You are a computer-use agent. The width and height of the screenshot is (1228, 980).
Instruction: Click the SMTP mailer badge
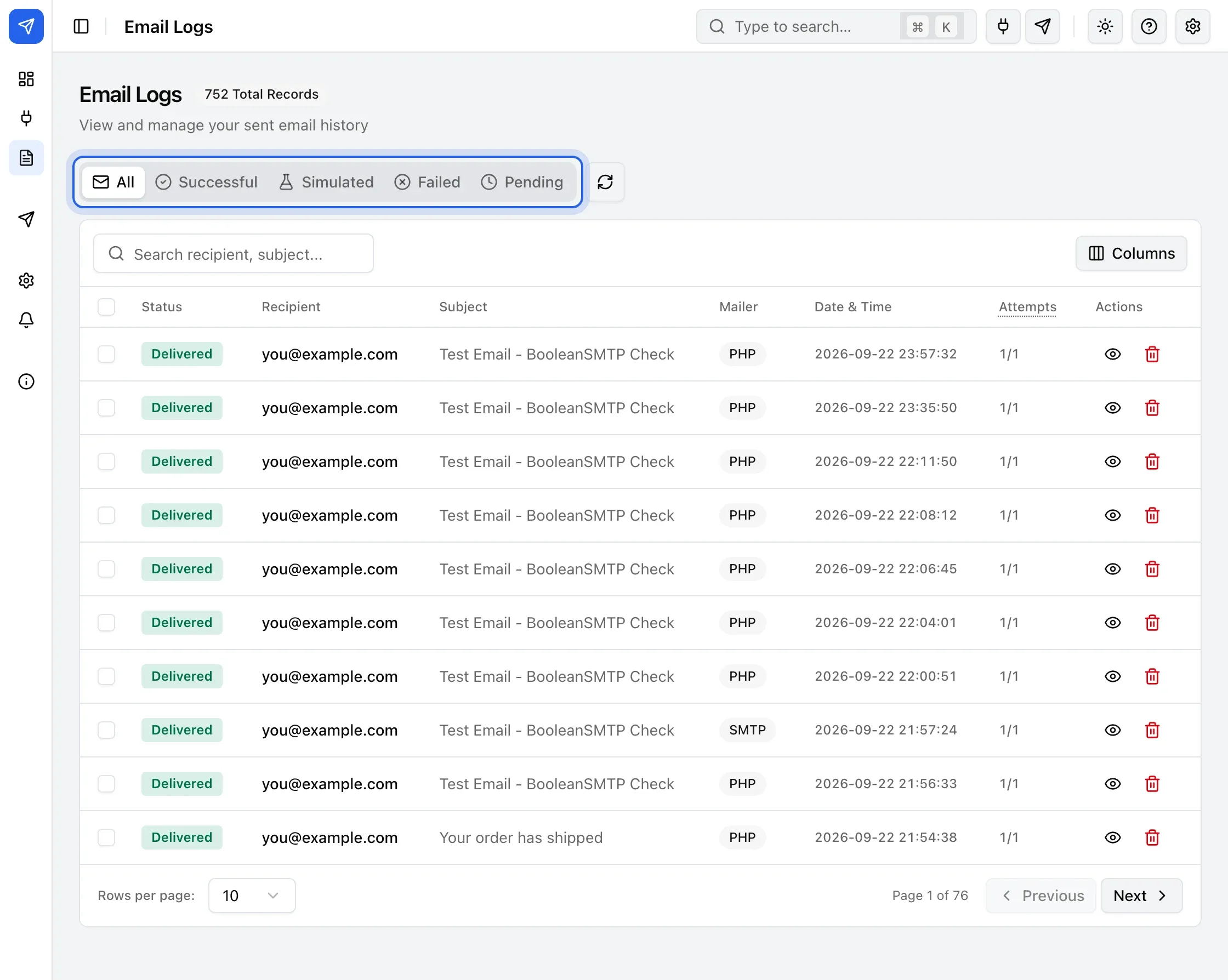click(747, 730)
